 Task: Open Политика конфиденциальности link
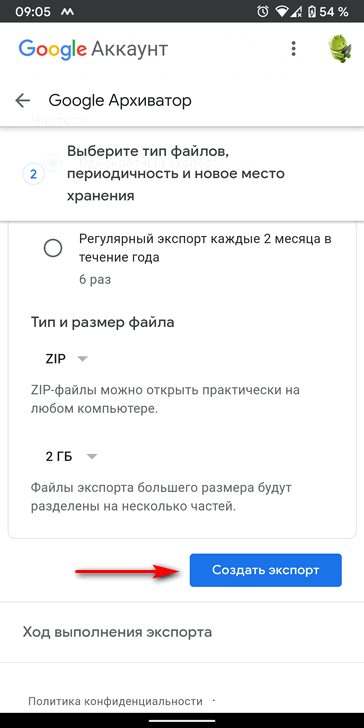115,701
